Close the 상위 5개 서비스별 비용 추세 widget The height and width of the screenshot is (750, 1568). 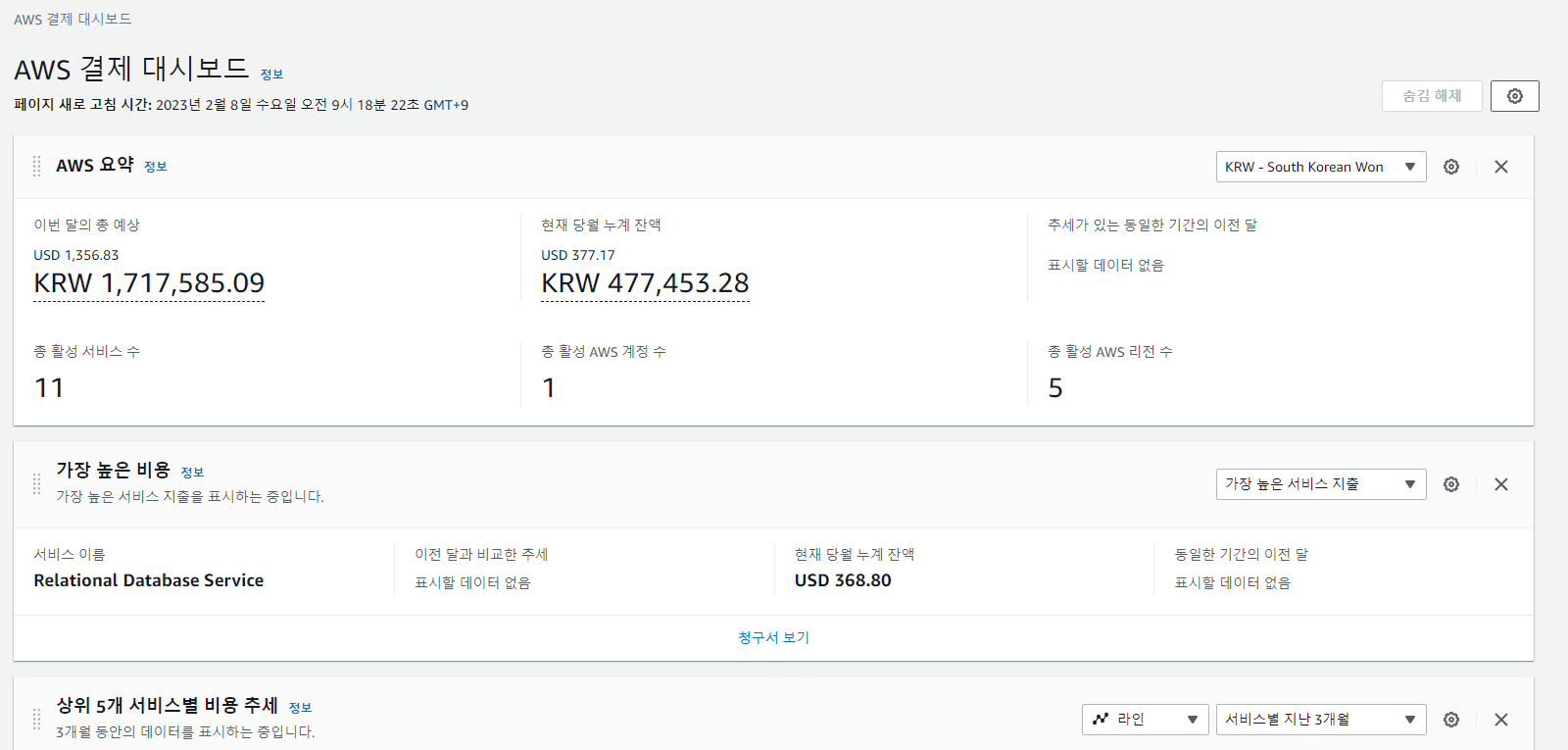[x=1500, y=720]
